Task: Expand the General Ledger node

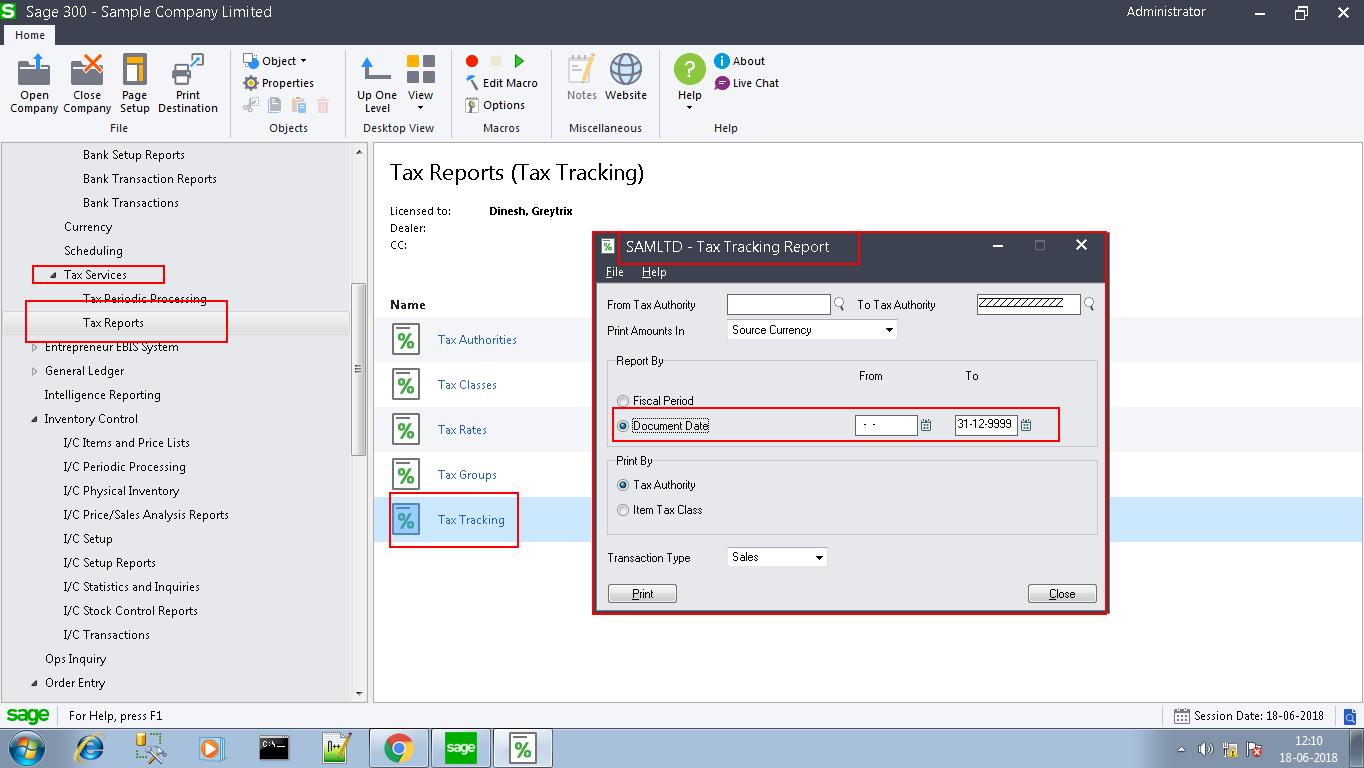Action: [35, 371]
